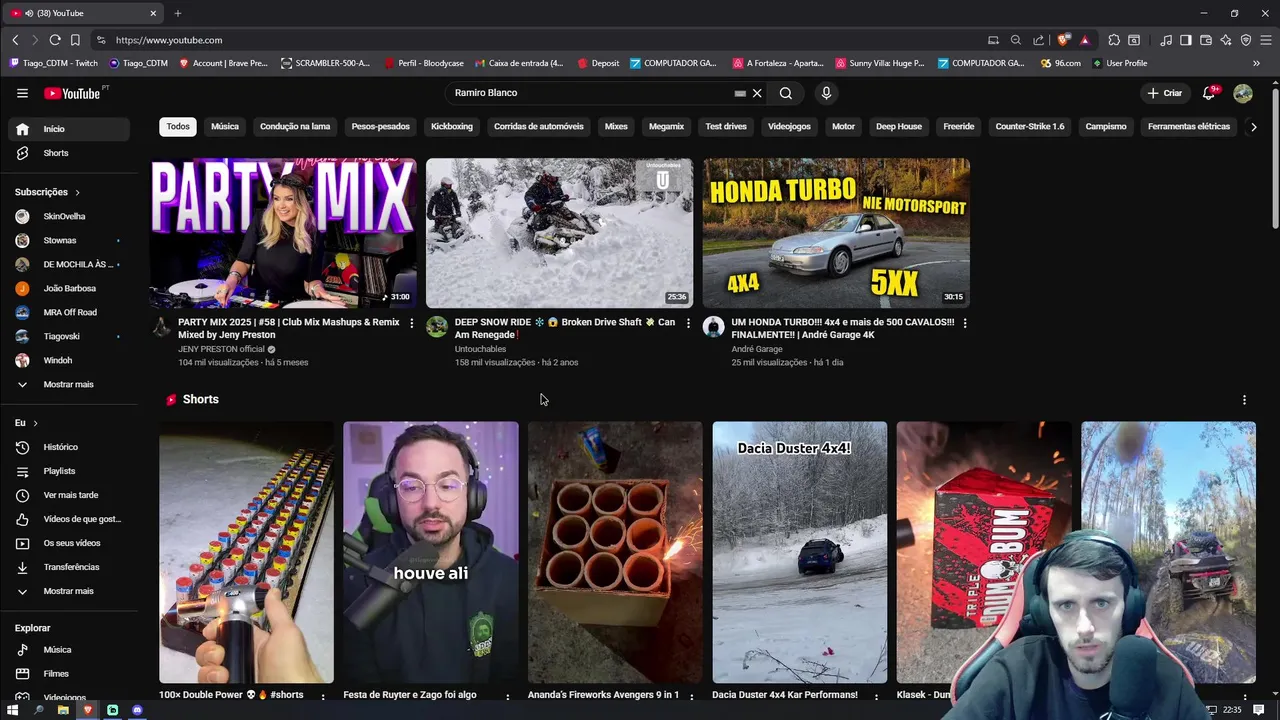Select the Deep House chip
This screenshot has width=1280, height=720.
tap(899, 127)
